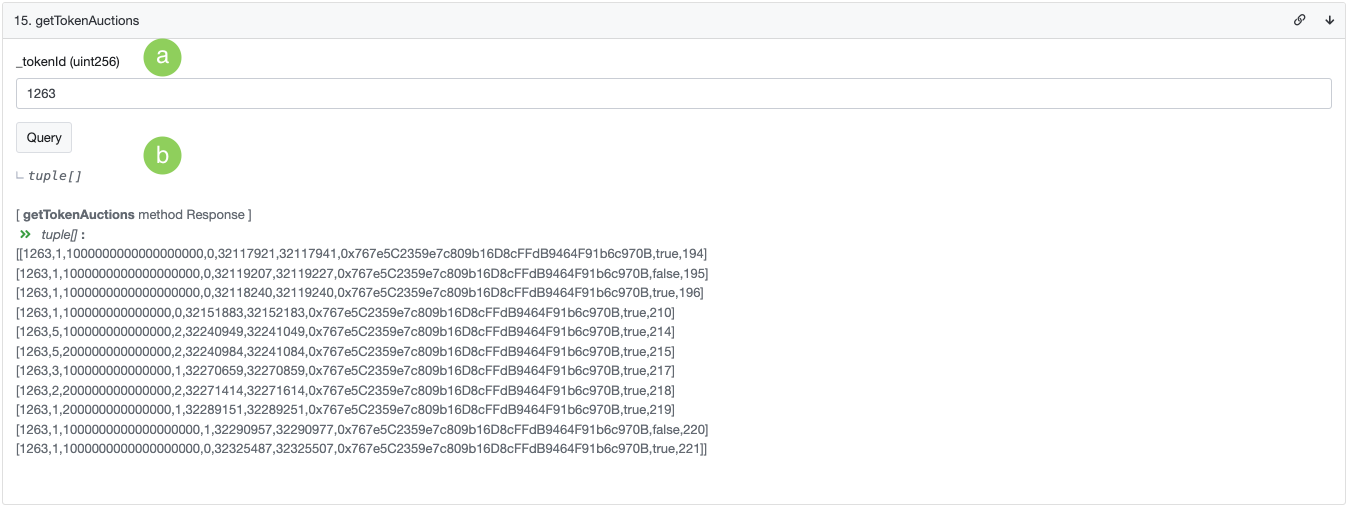Collapse getTokenAuctions with the down arrow

[1330, 20]
